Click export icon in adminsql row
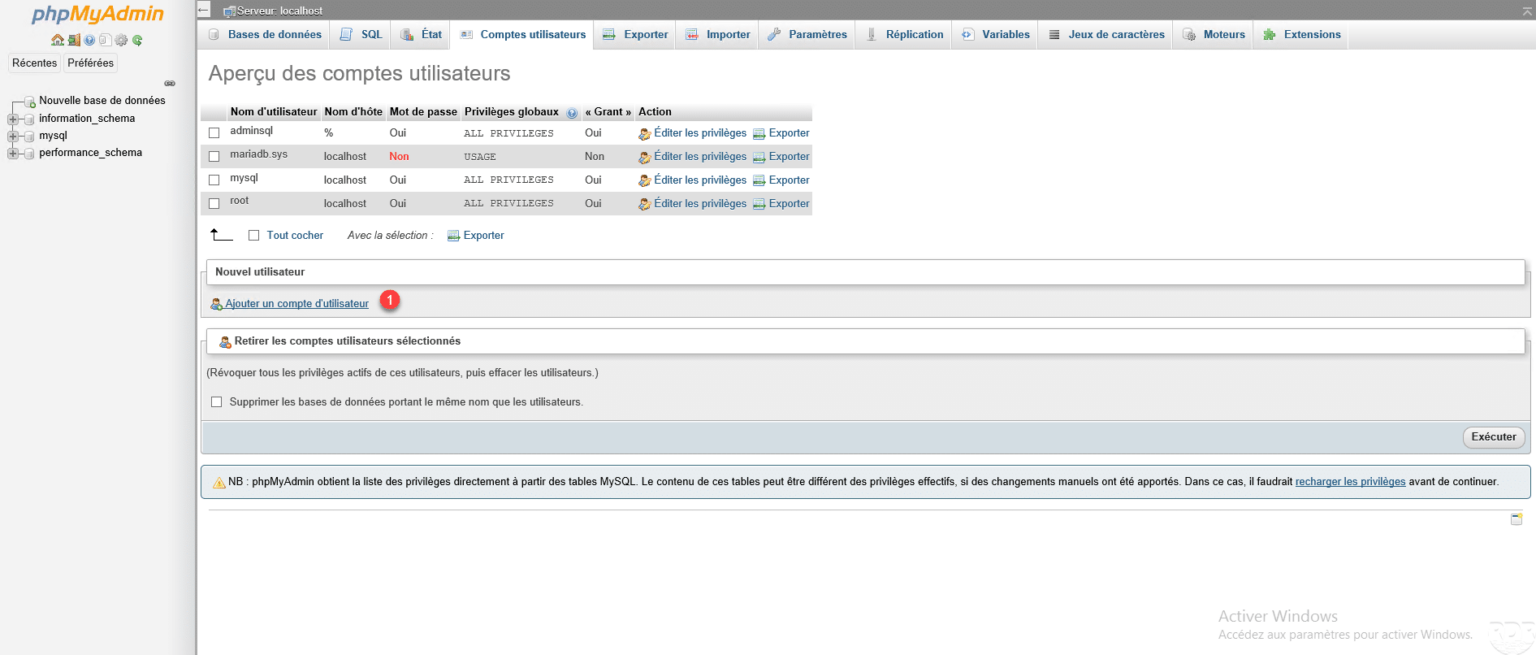Viewport: 1536px width, 655px height. click(x=759, y=133)
